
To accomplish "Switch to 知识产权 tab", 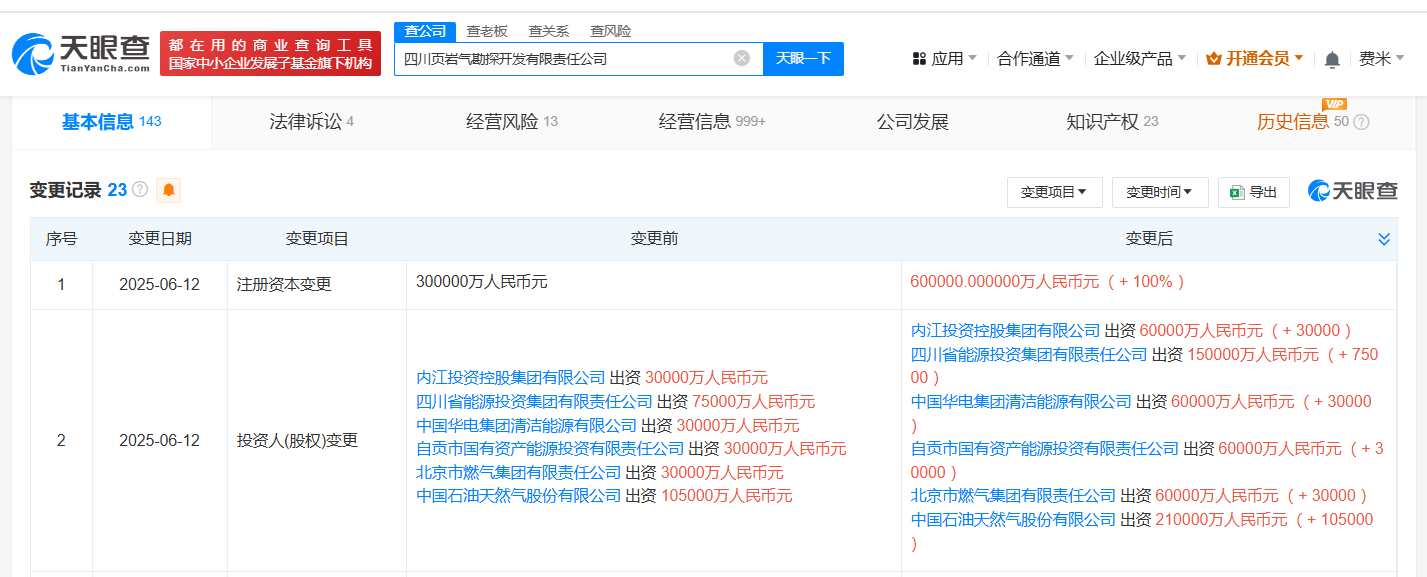I will pyautogui.click(x=1112, y=122).
